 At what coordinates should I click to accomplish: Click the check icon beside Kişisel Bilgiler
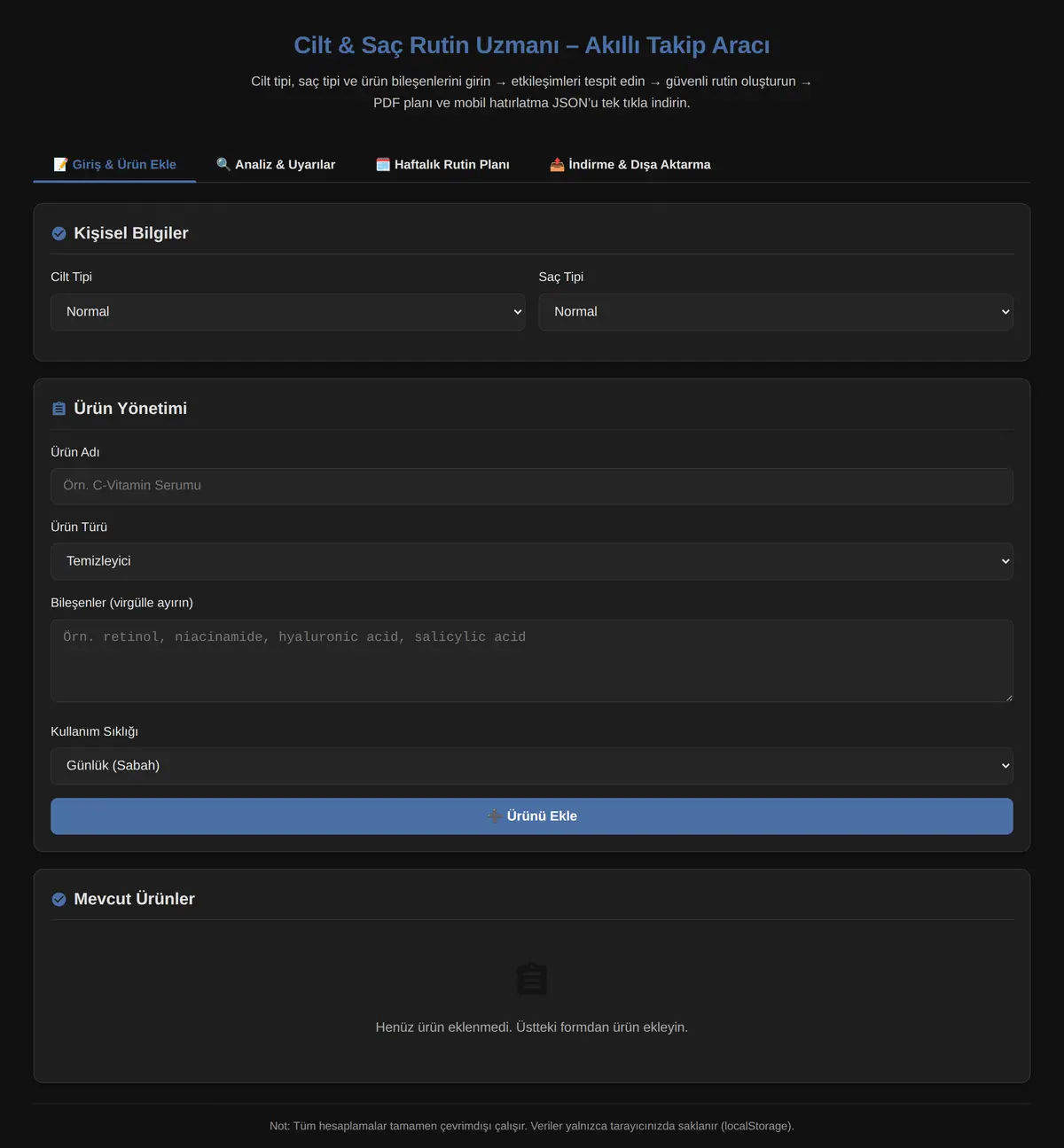point(59,233)
